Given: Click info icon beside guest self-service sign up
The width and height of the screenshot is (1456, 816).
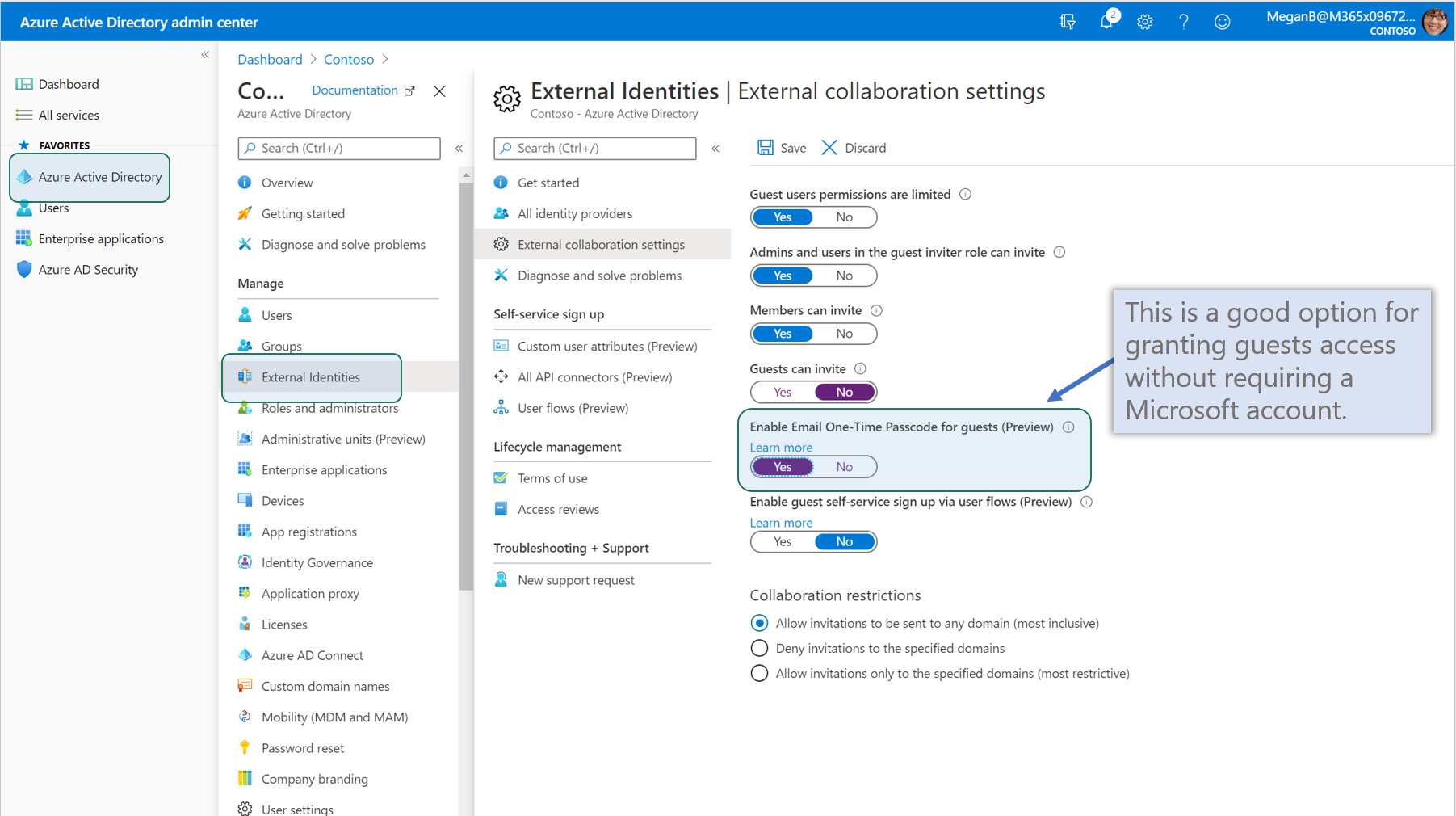Looking at the screenshot, I should [1087, 502].
